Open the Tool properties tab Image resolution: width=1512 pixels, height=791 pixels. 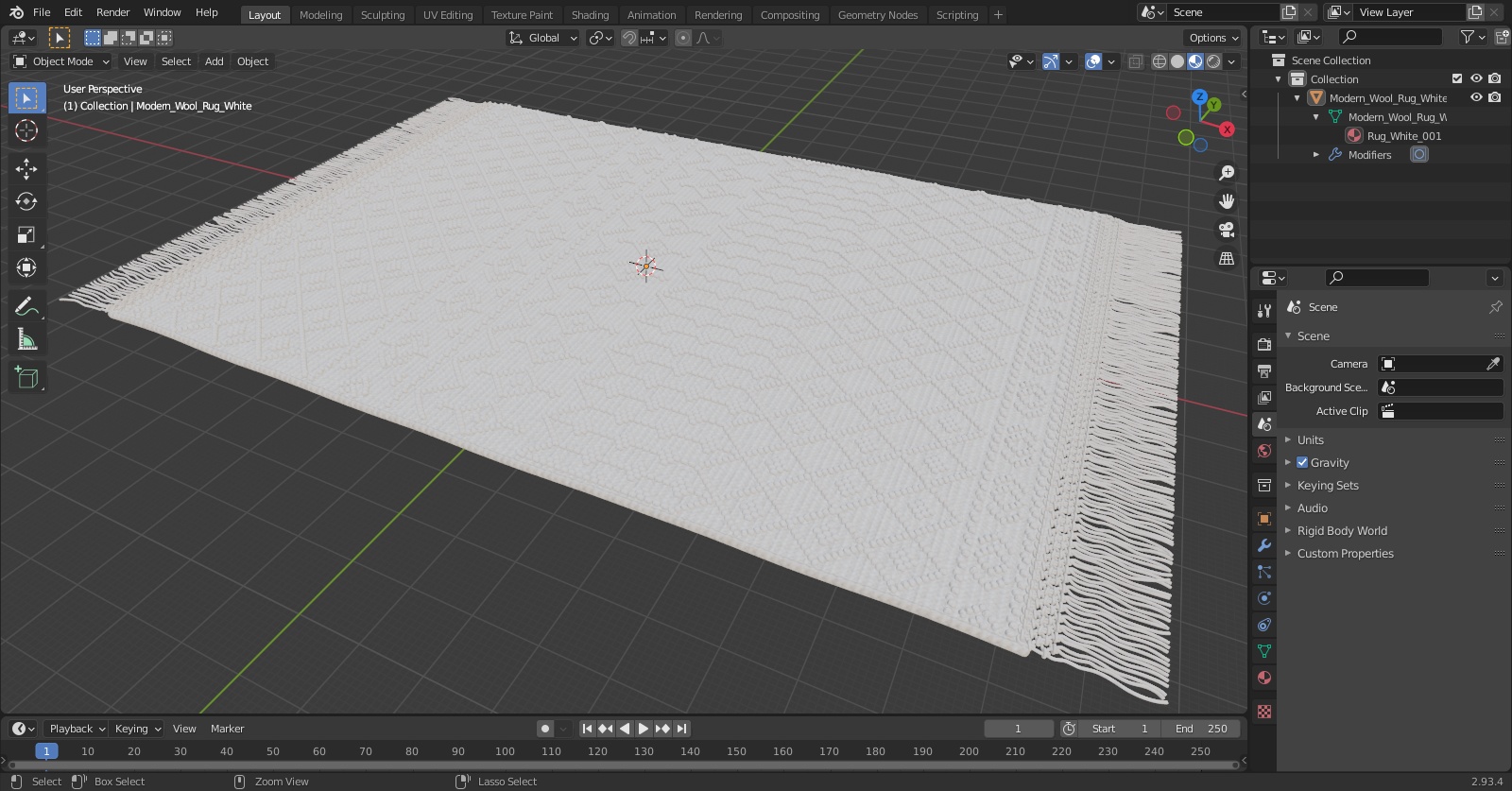(1263, 311)
